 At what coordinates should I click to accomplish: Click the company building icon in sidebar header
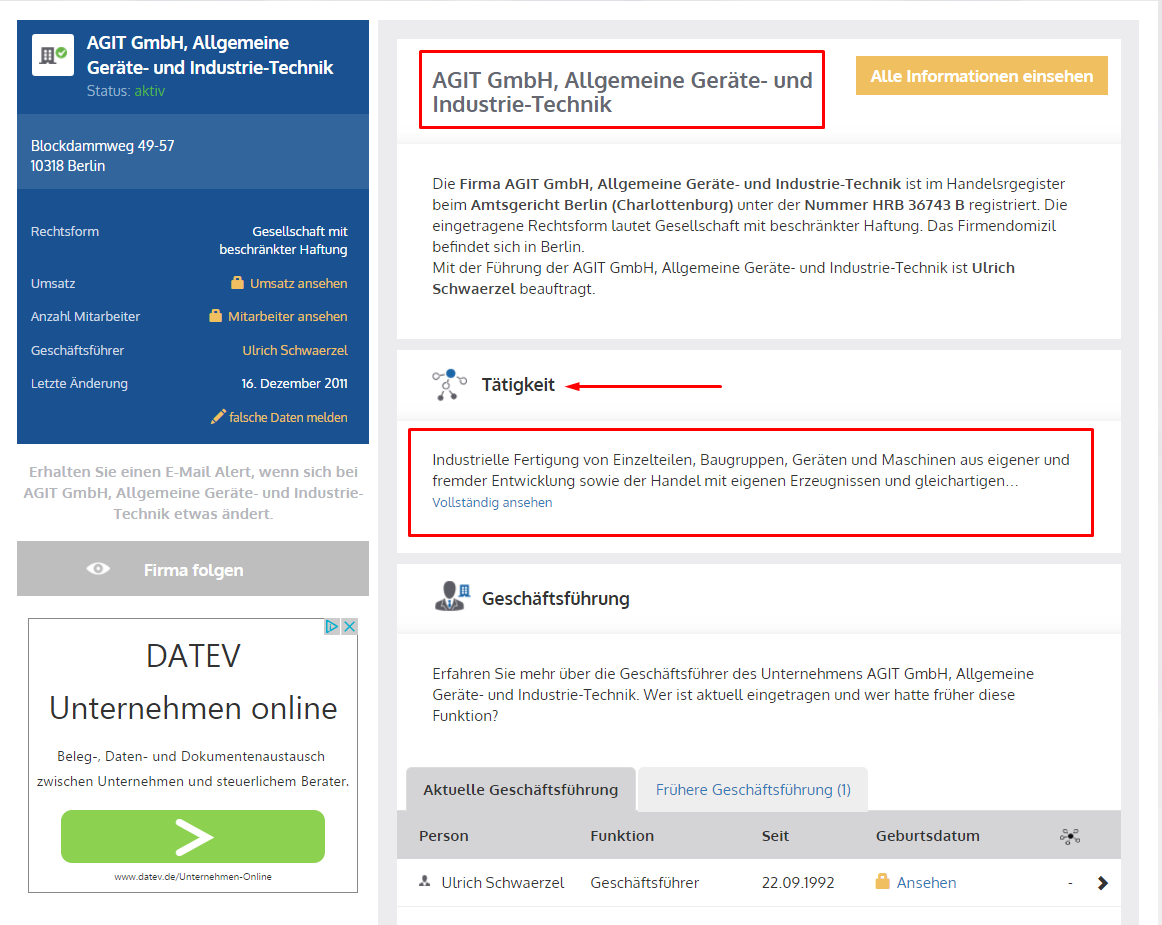click(53, 55)
